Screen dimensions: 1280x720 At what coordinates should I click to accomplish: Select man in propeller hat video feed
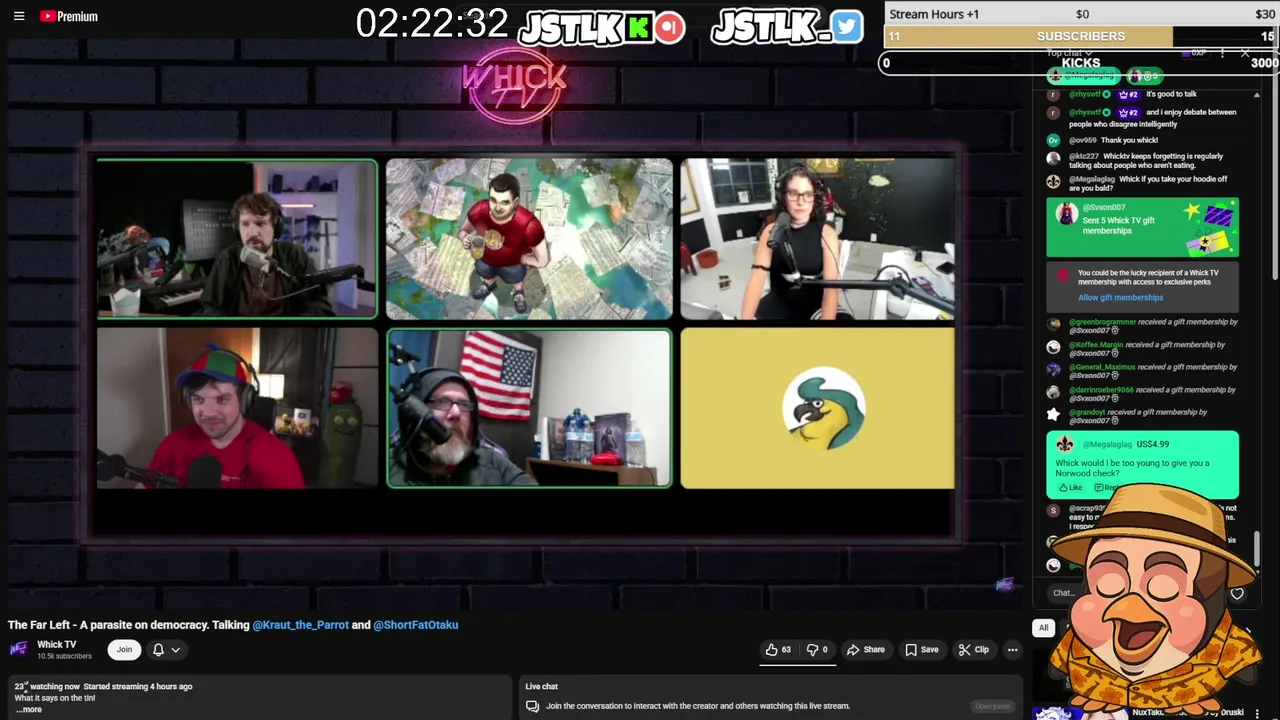click(x=237, y=408)
